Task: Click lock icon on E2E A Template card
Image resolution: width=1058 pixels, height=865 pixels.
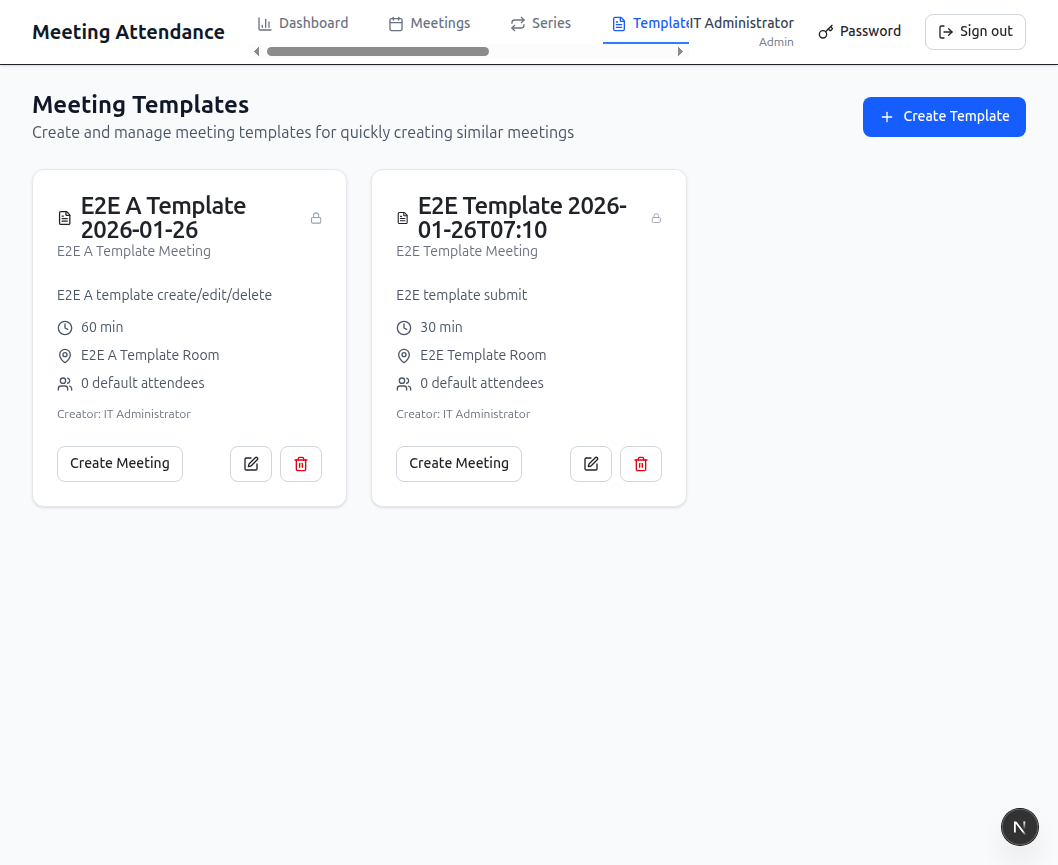Action: [x=316, y=218]
